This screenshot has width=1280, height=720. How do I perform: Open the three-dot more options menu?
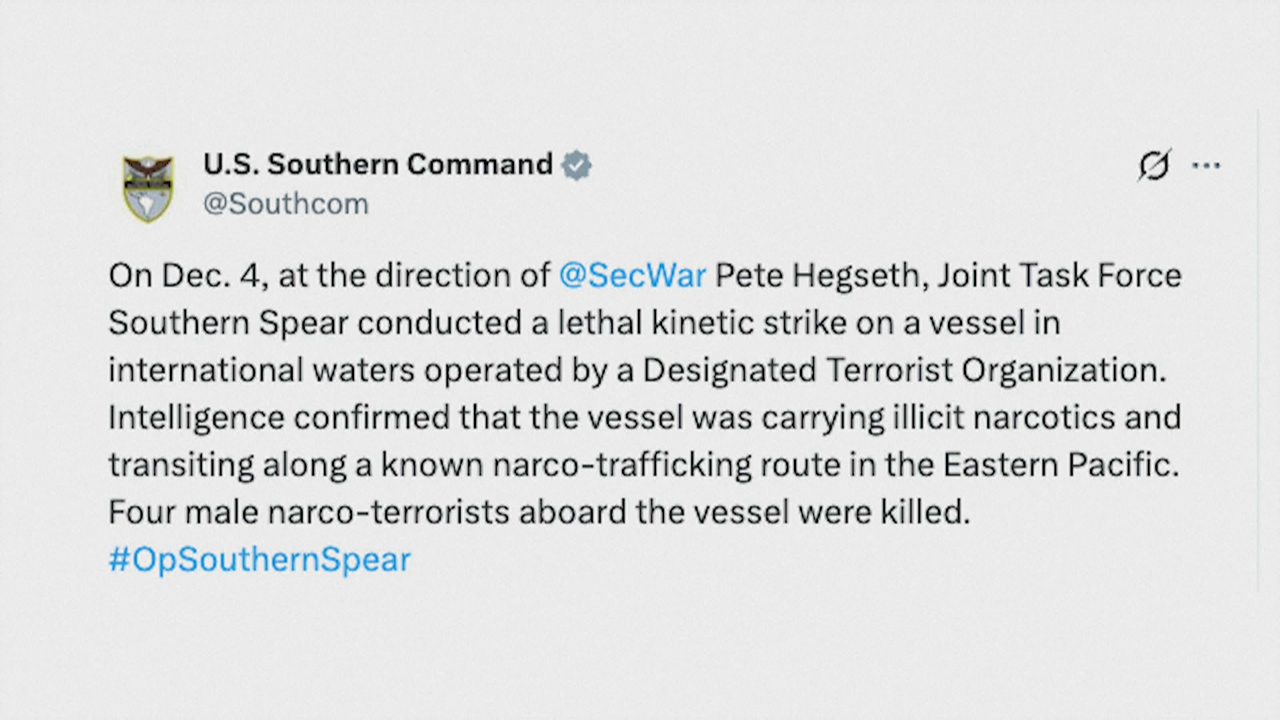[x=1206, y=166]
